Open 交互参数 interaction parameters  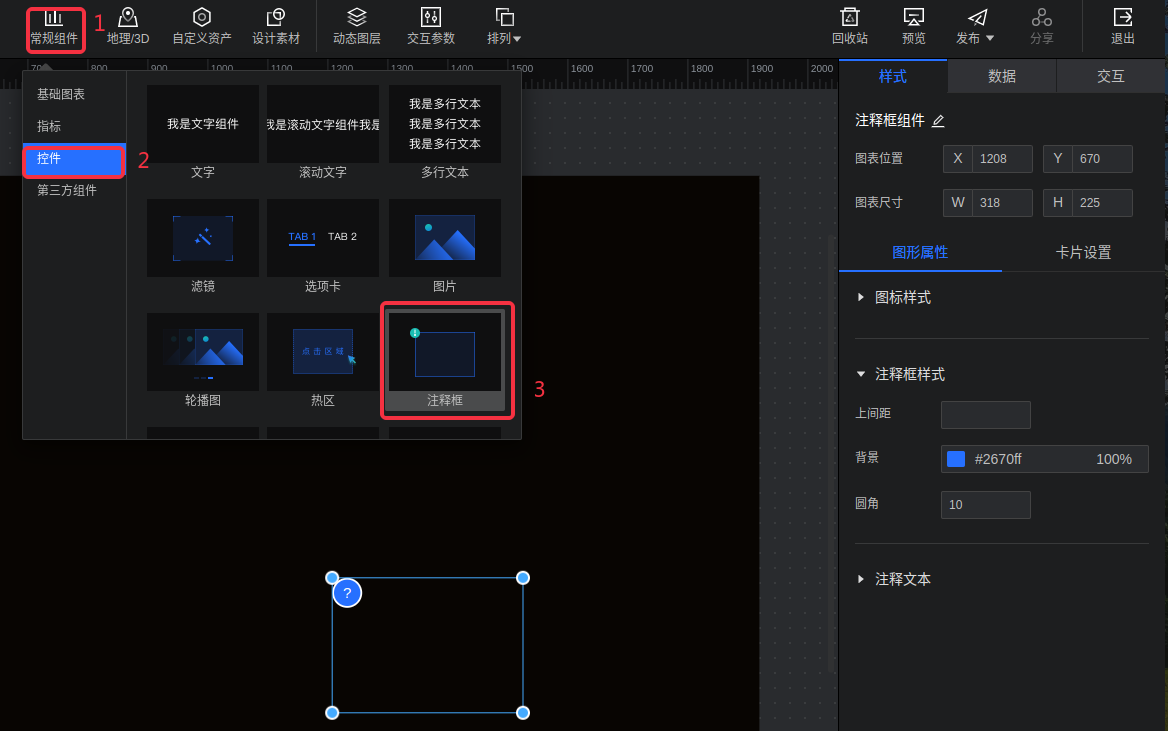click(431, 27)
